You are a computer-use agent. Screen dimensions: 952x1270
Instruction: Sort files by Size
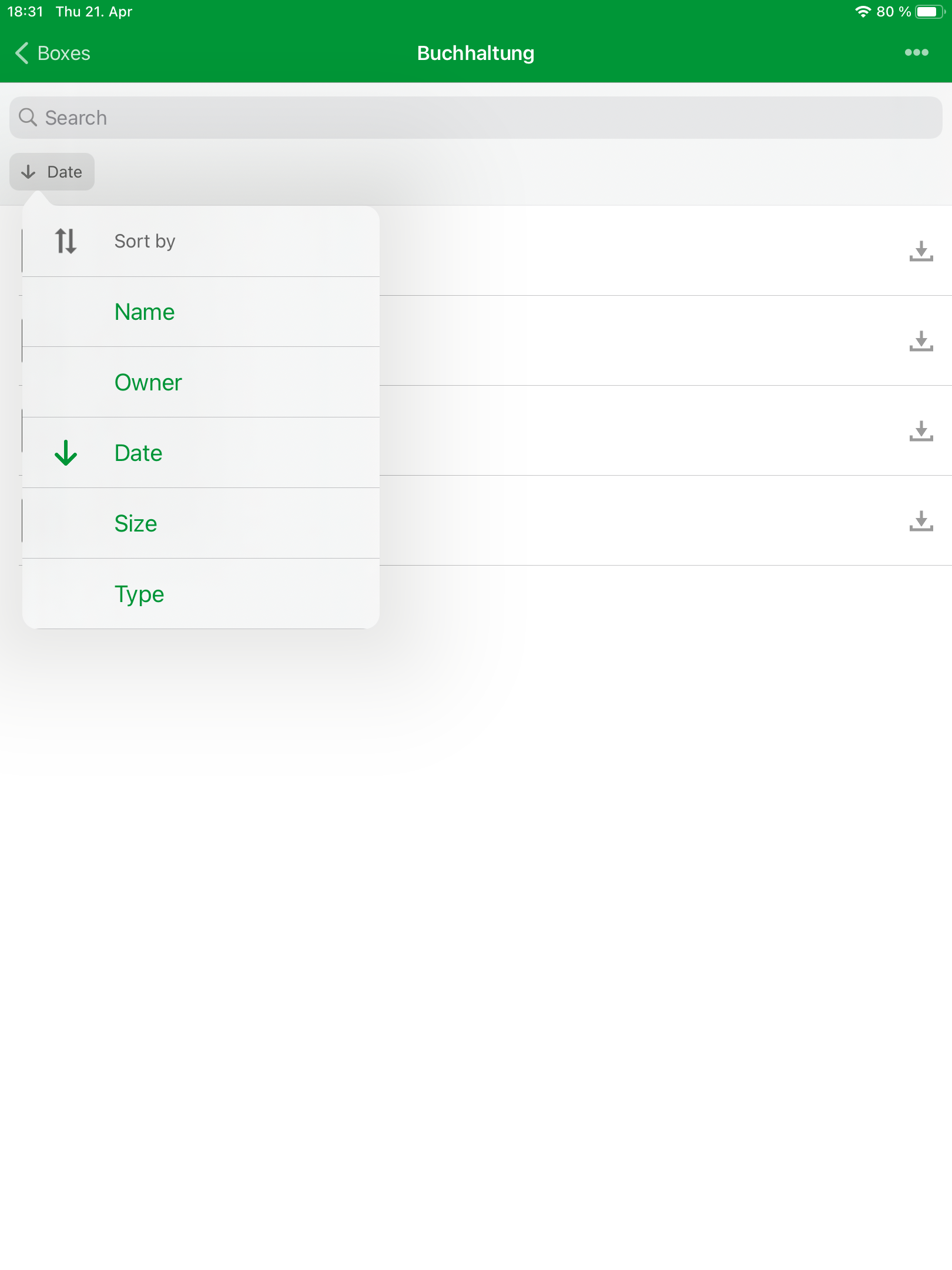pyautogui.click(x=201, y=523)
